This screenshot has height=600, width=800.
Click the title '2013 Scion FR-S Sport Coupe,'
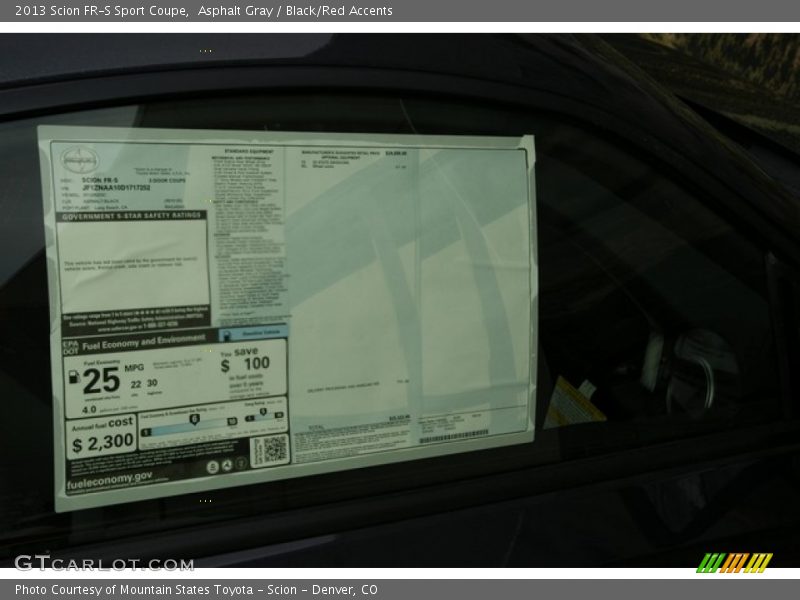(102, 11)
